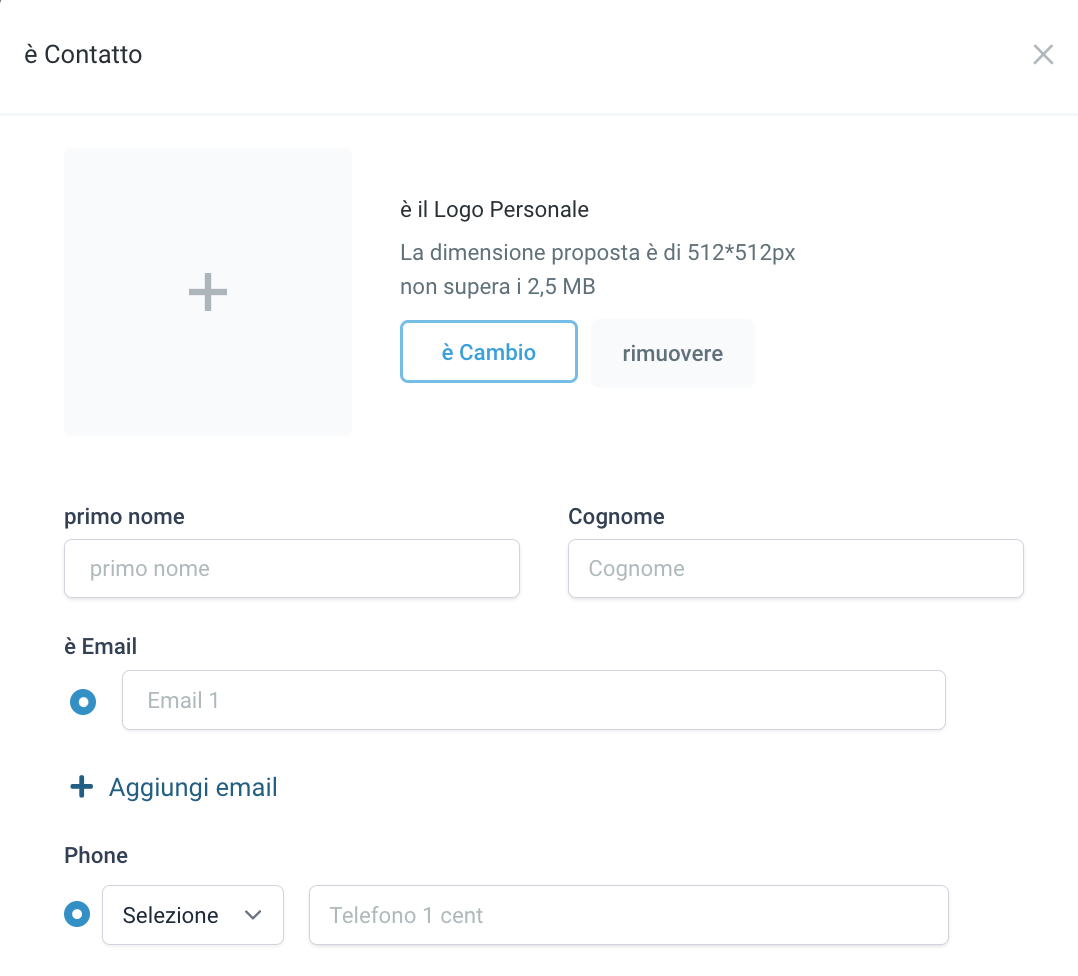Click the plus icon beside Aggiungi email
This screenshot has width=1078, height=976.
[81, 788]
